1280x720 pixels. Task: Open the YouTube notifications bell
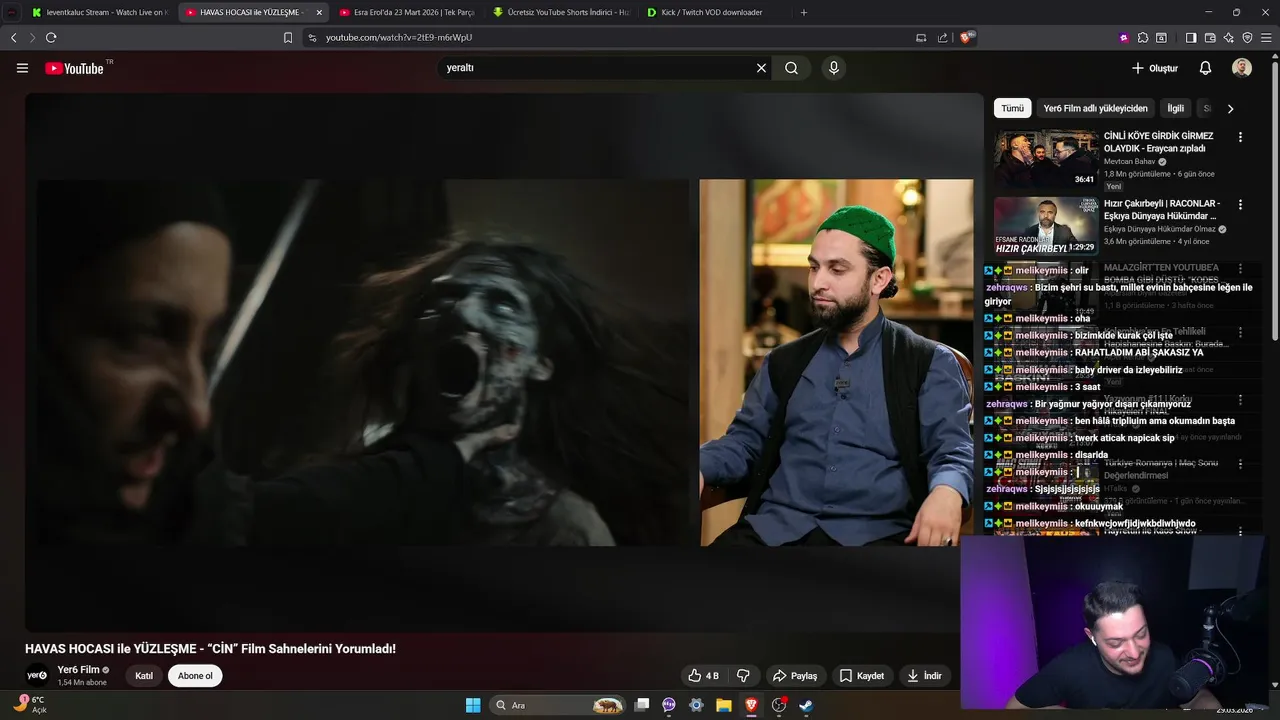[x=1205, y=68]
